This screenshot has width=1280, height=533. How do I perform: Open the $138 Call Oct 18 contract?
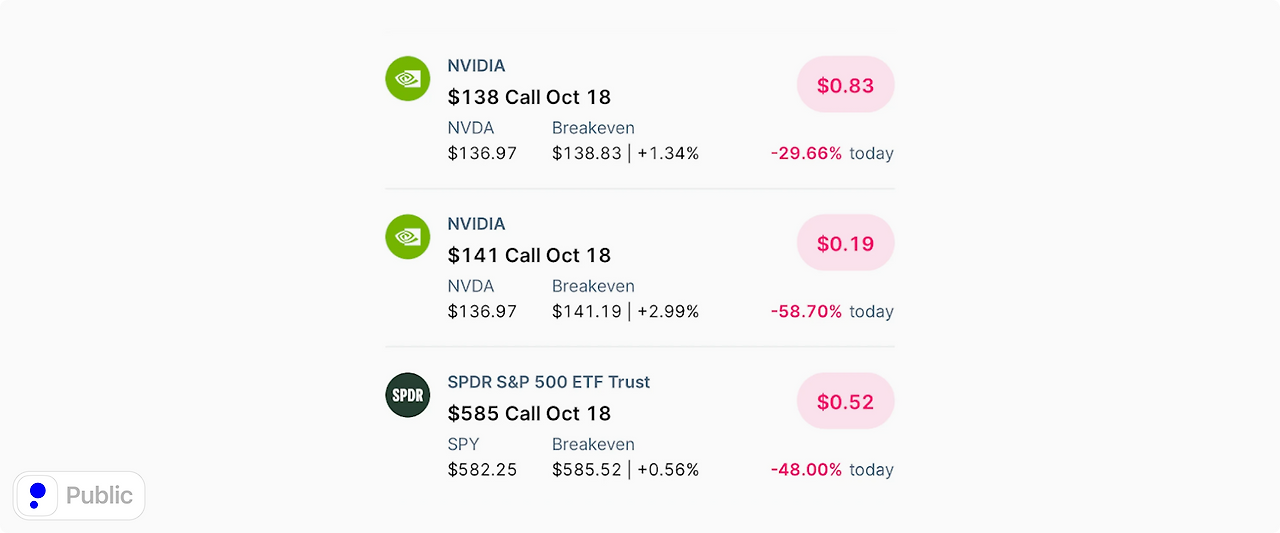529,97
